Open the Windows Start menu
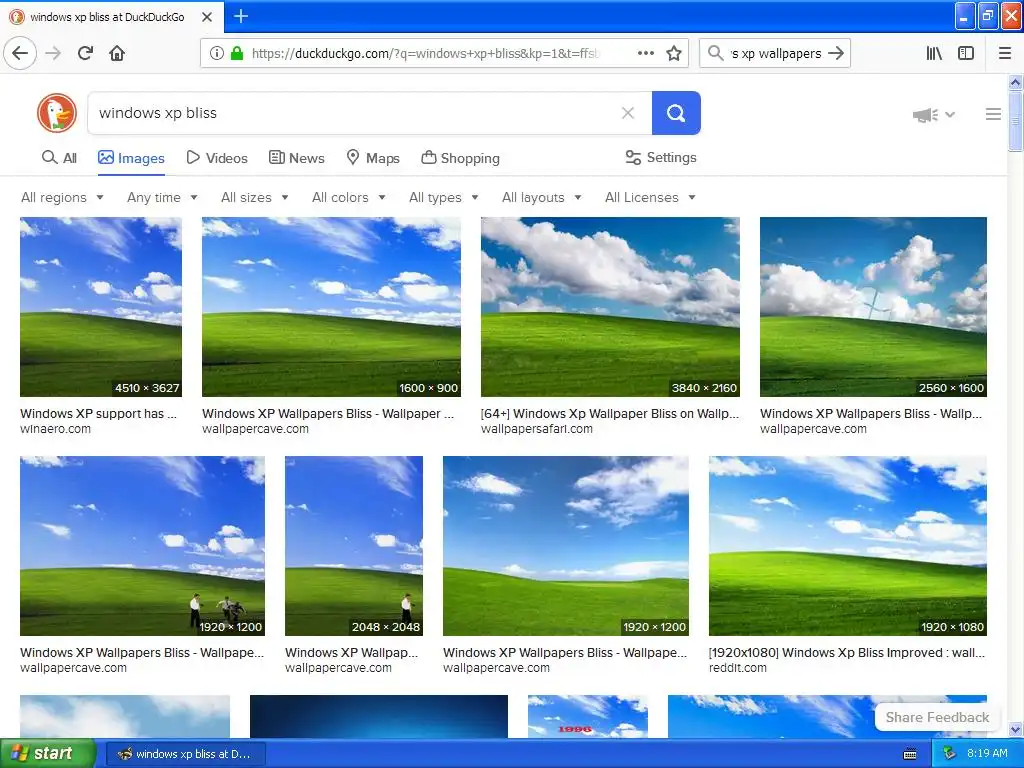The image size is (1024, 768). [x=46, y=753]
